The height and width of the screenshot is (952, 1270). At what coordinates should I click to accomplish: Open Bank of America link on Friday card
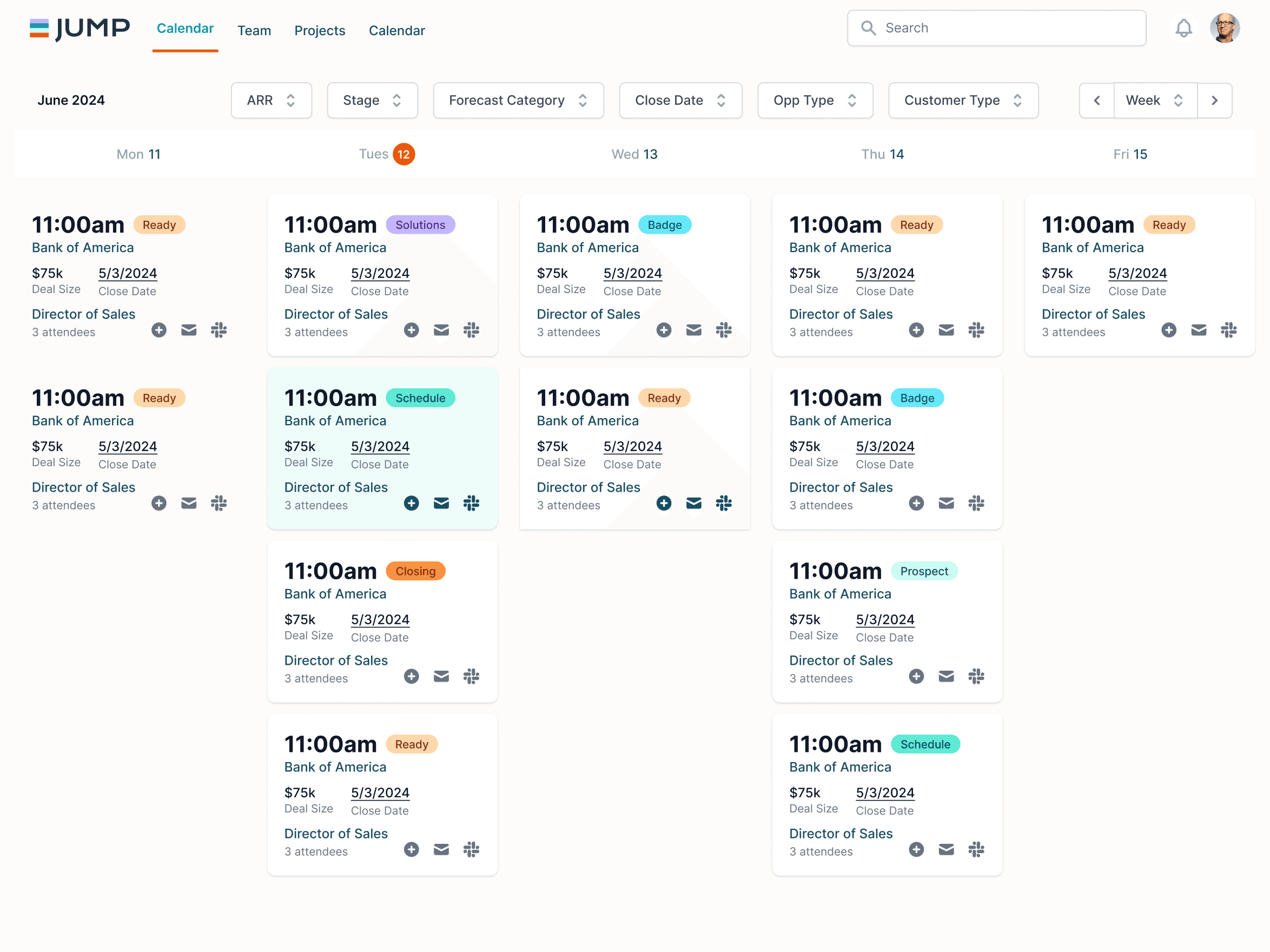1092,248
